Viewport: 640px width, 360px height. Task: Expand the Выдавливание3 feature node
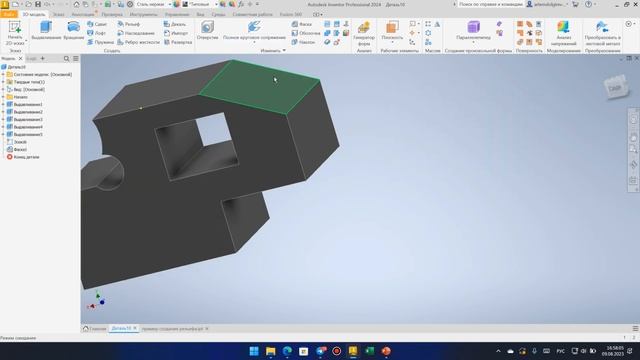coord(3,120)
